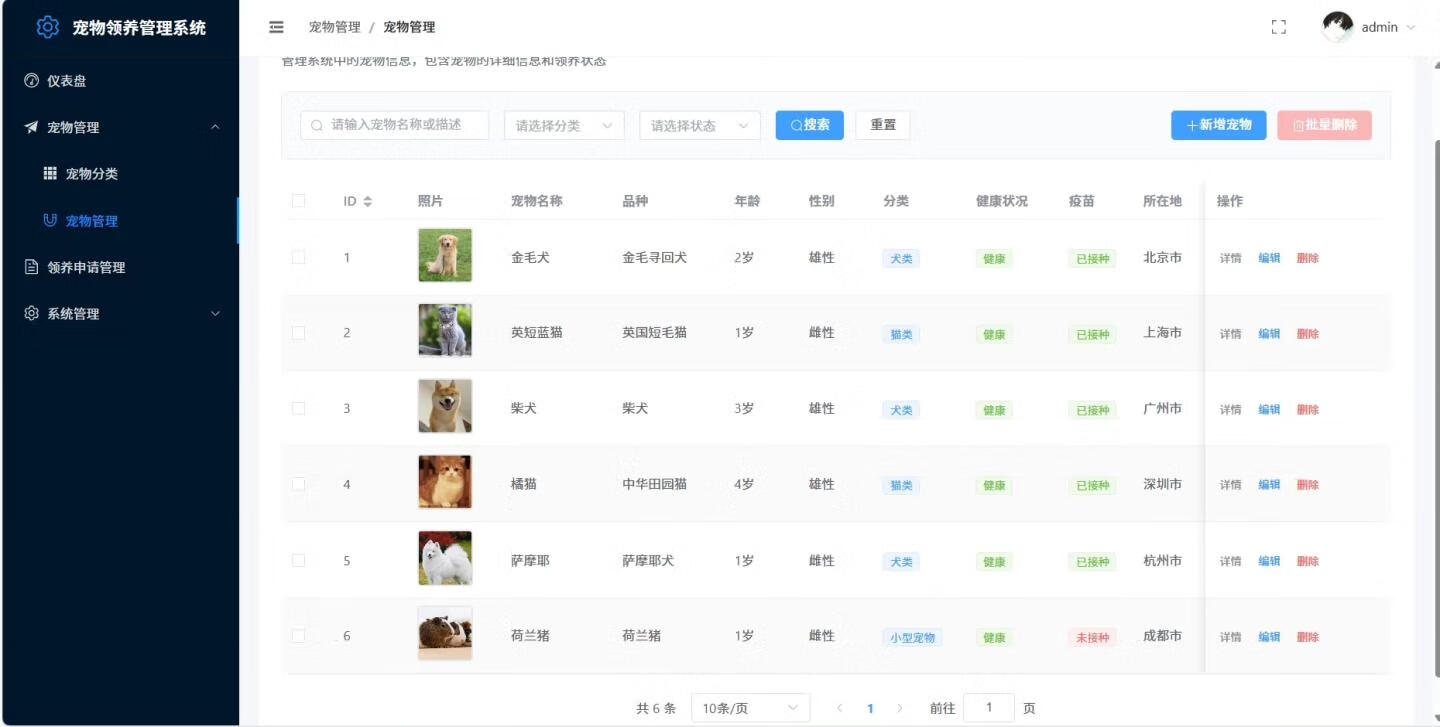Select the checkbox for 荷兰猪 row
Viewport: 1440px width, 727px height.
tap(298, 636)
